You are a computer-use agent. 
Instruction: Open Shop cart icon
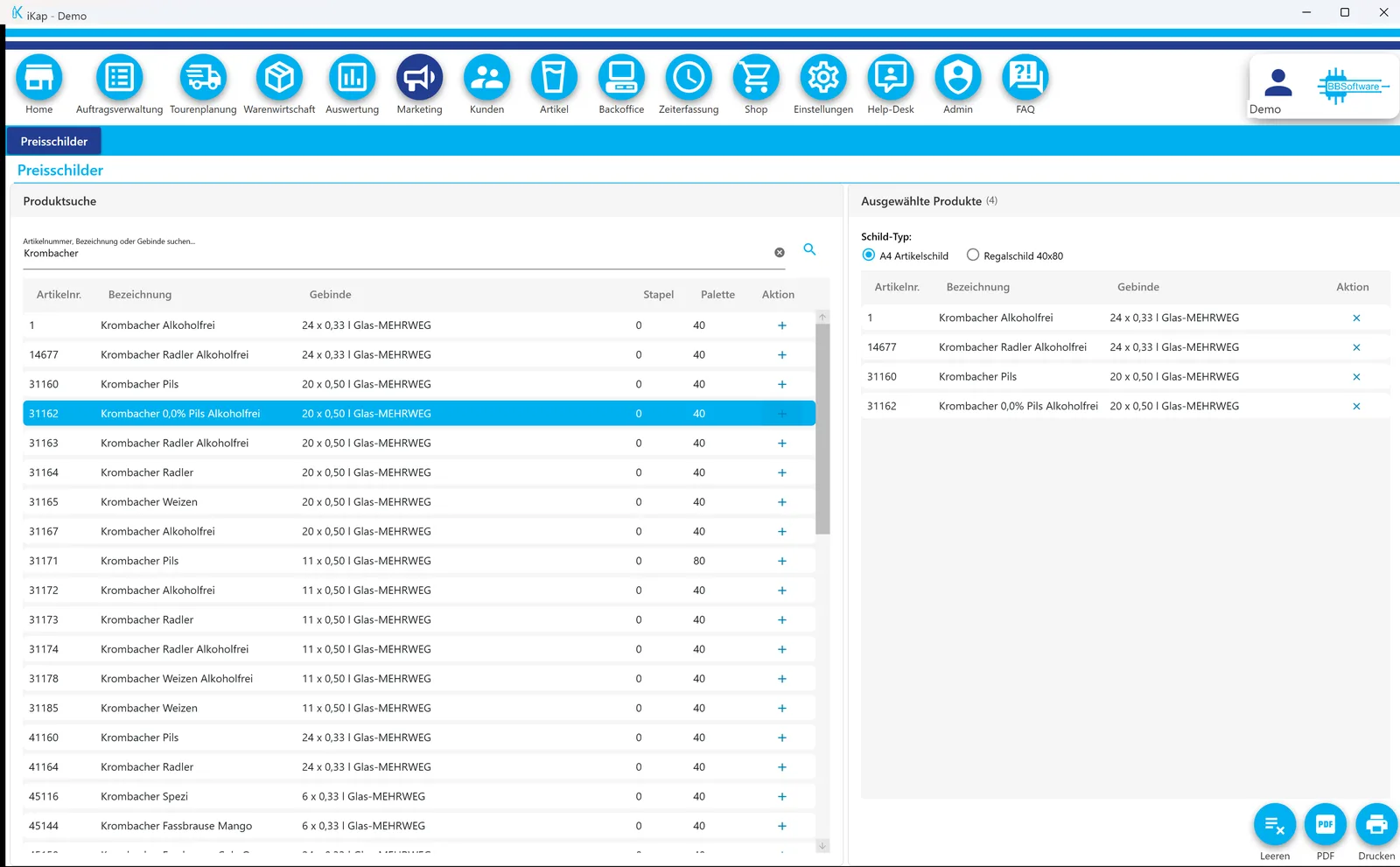pyautogui.click(x=756, y=78)
